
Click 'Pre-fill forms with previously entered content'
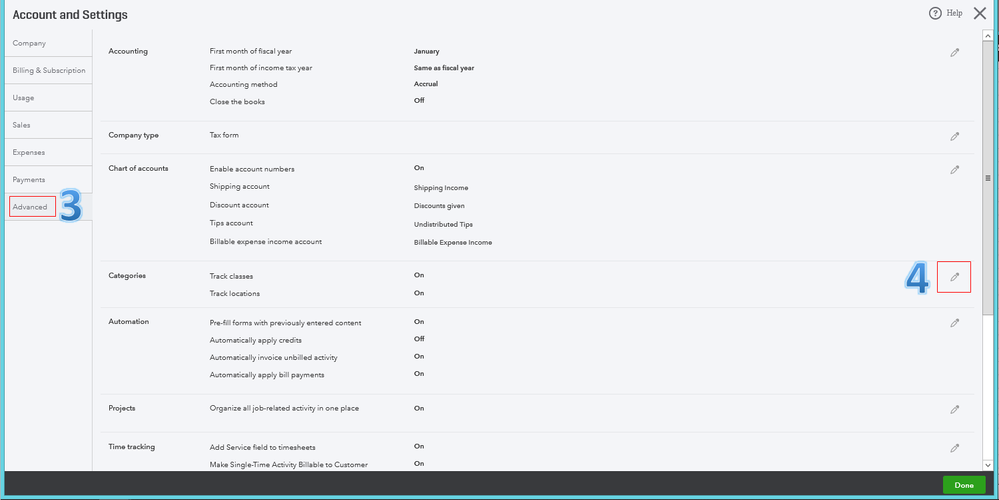click(285, 323)
